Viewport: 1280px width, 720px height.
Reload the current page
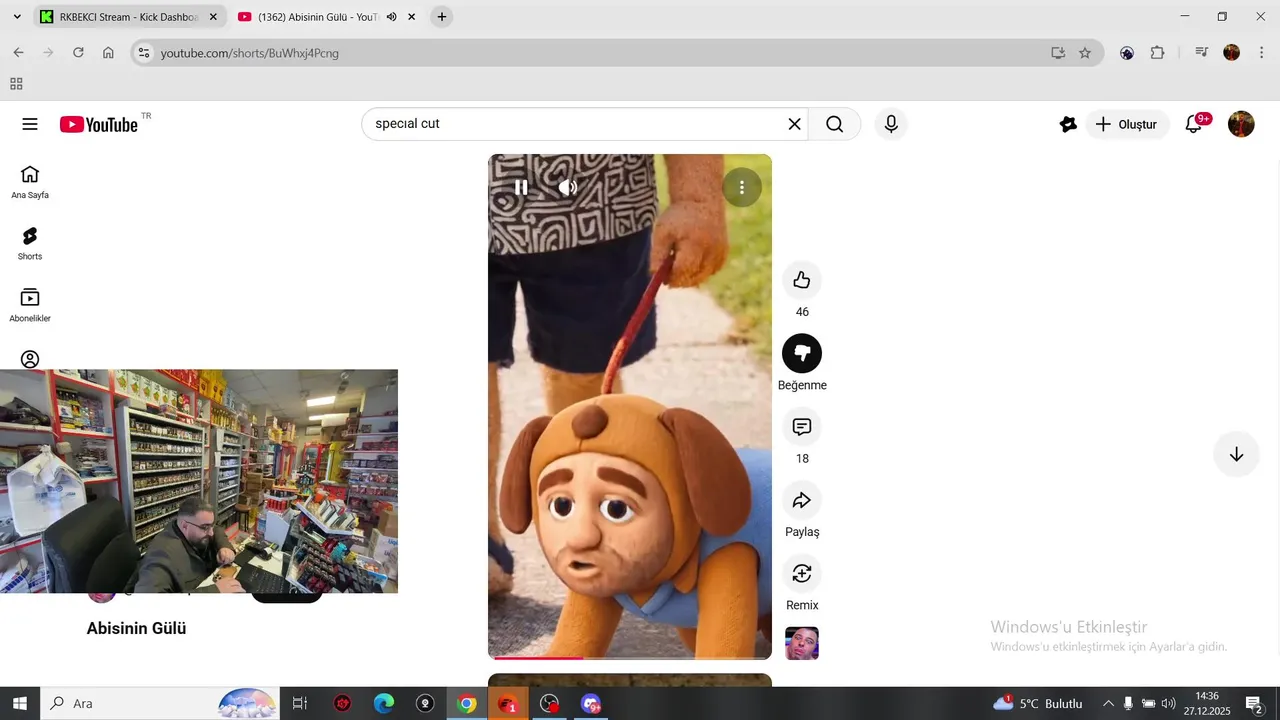tap(78, 53)
